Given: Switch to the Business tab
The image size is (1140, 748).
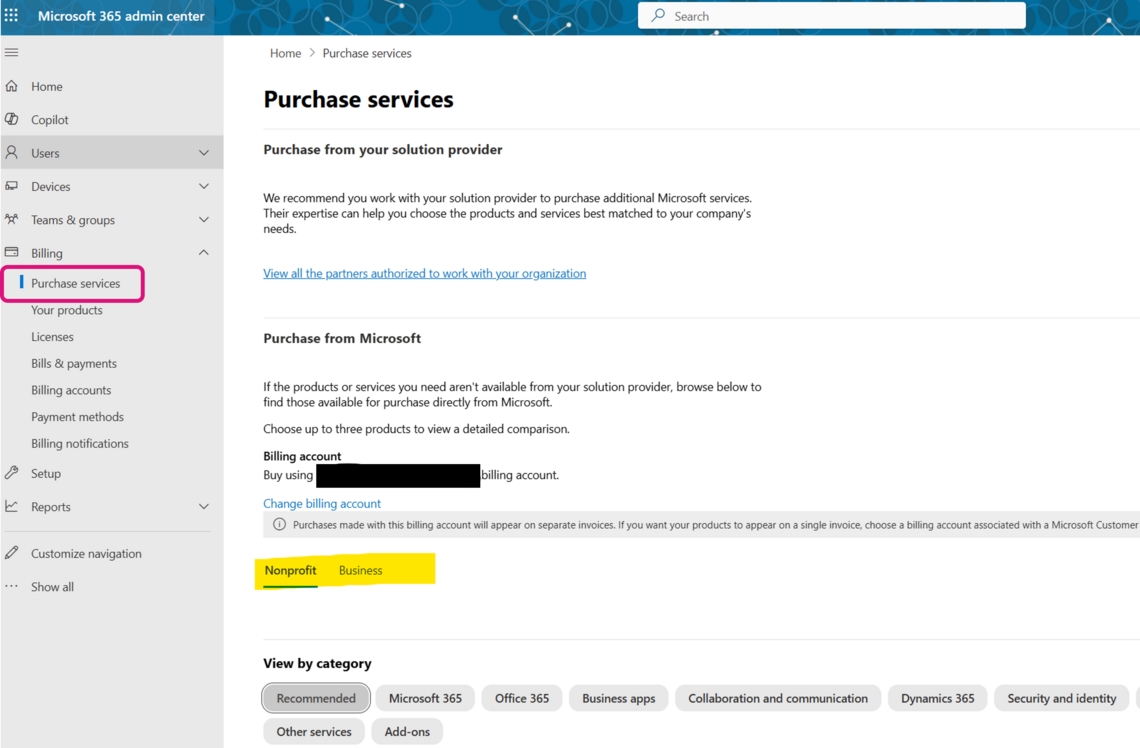Looking at the screenshot, I should tap(361, 571).
